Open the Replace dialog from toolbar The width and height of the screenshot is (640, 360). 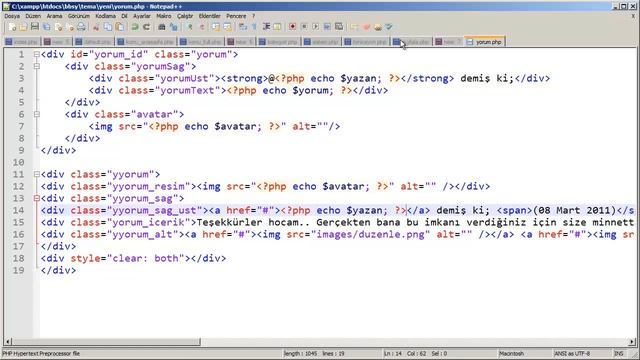(174, 27)
